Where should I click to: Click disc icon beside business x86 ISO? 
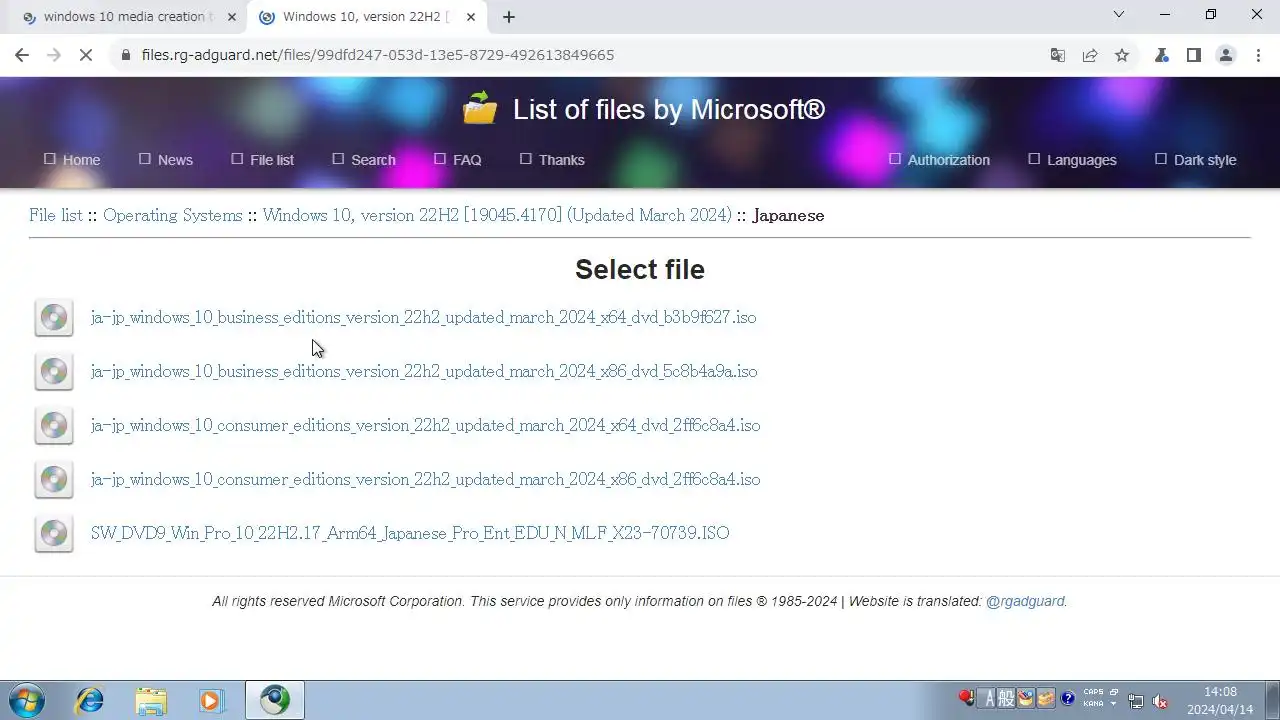54,372
